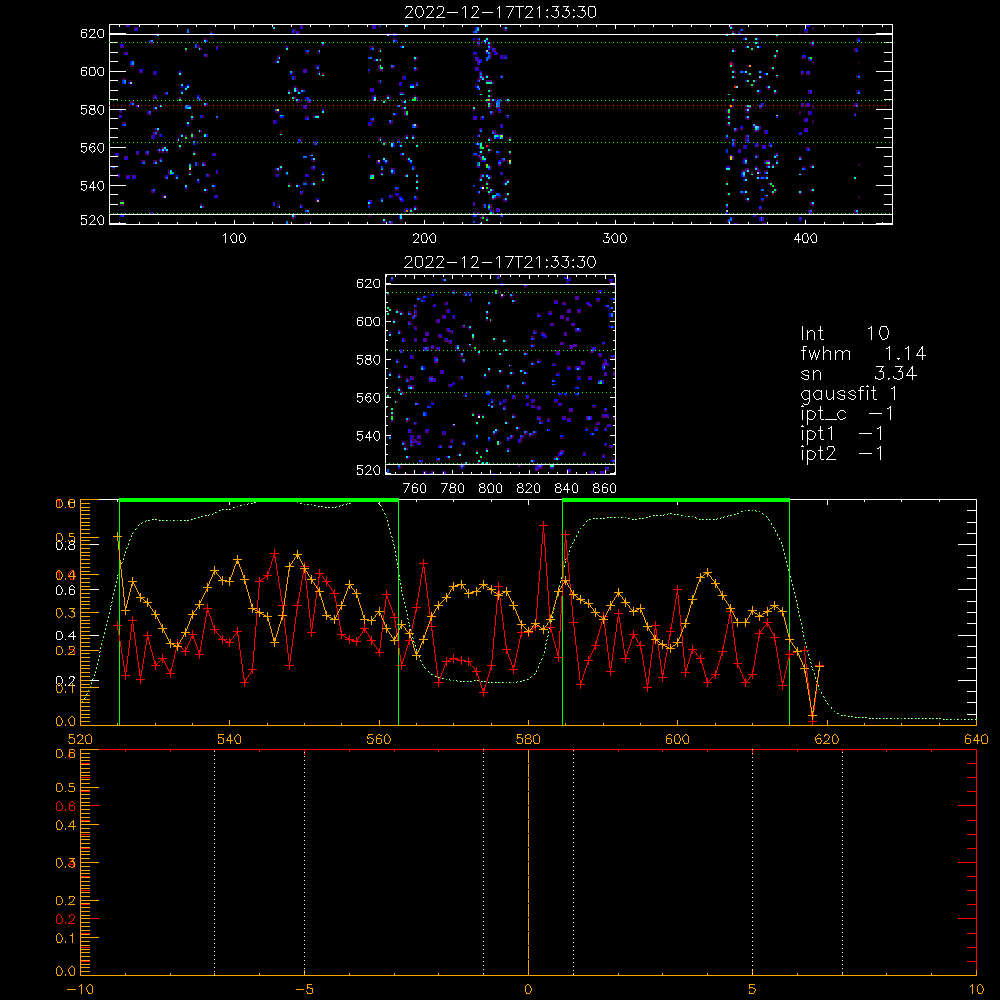Click the -10 tick on bottom plot axis
This screenshot has height=1000, width=1000.
80,990
